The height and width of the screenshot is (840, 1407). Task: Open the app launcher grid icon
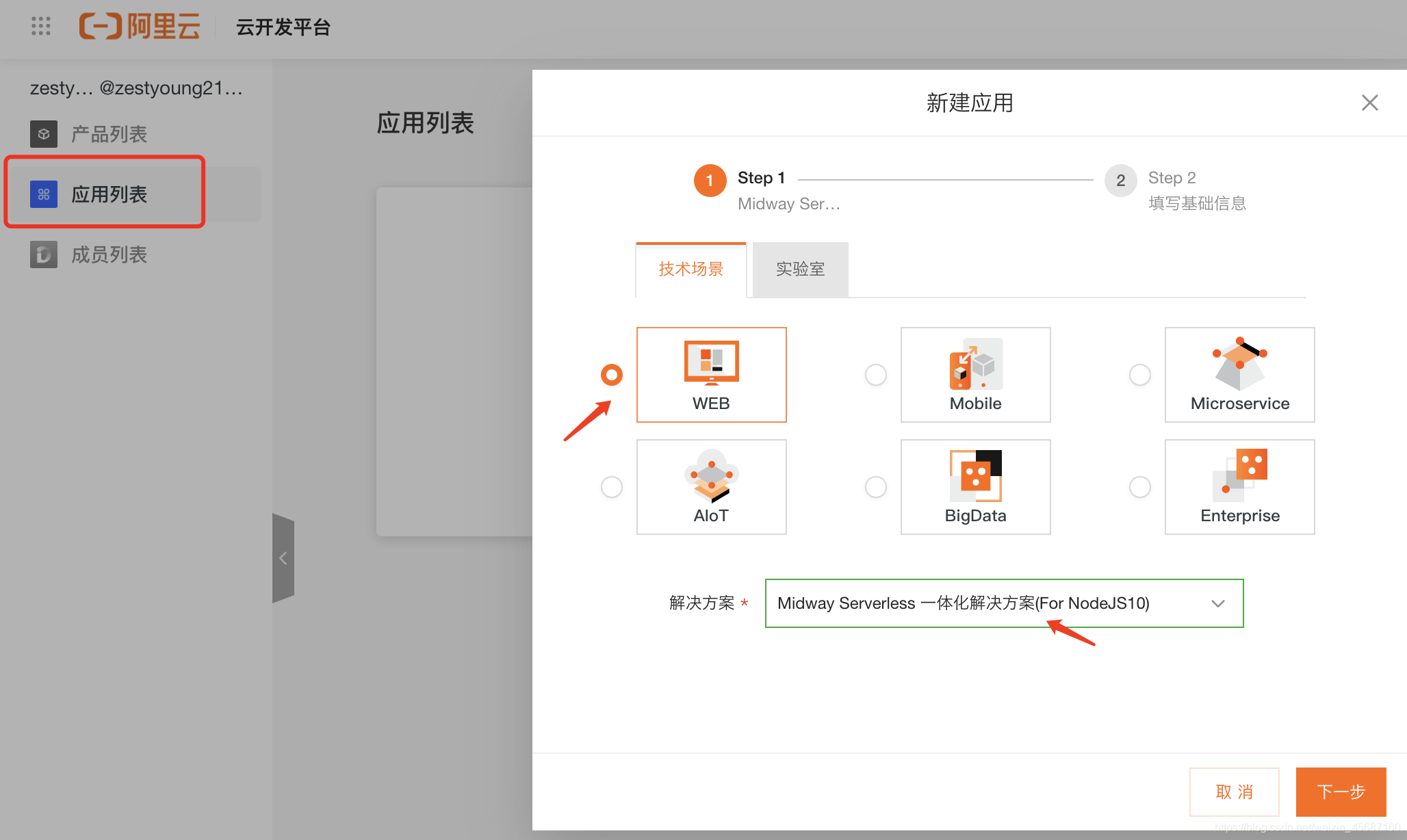(41, 27)
